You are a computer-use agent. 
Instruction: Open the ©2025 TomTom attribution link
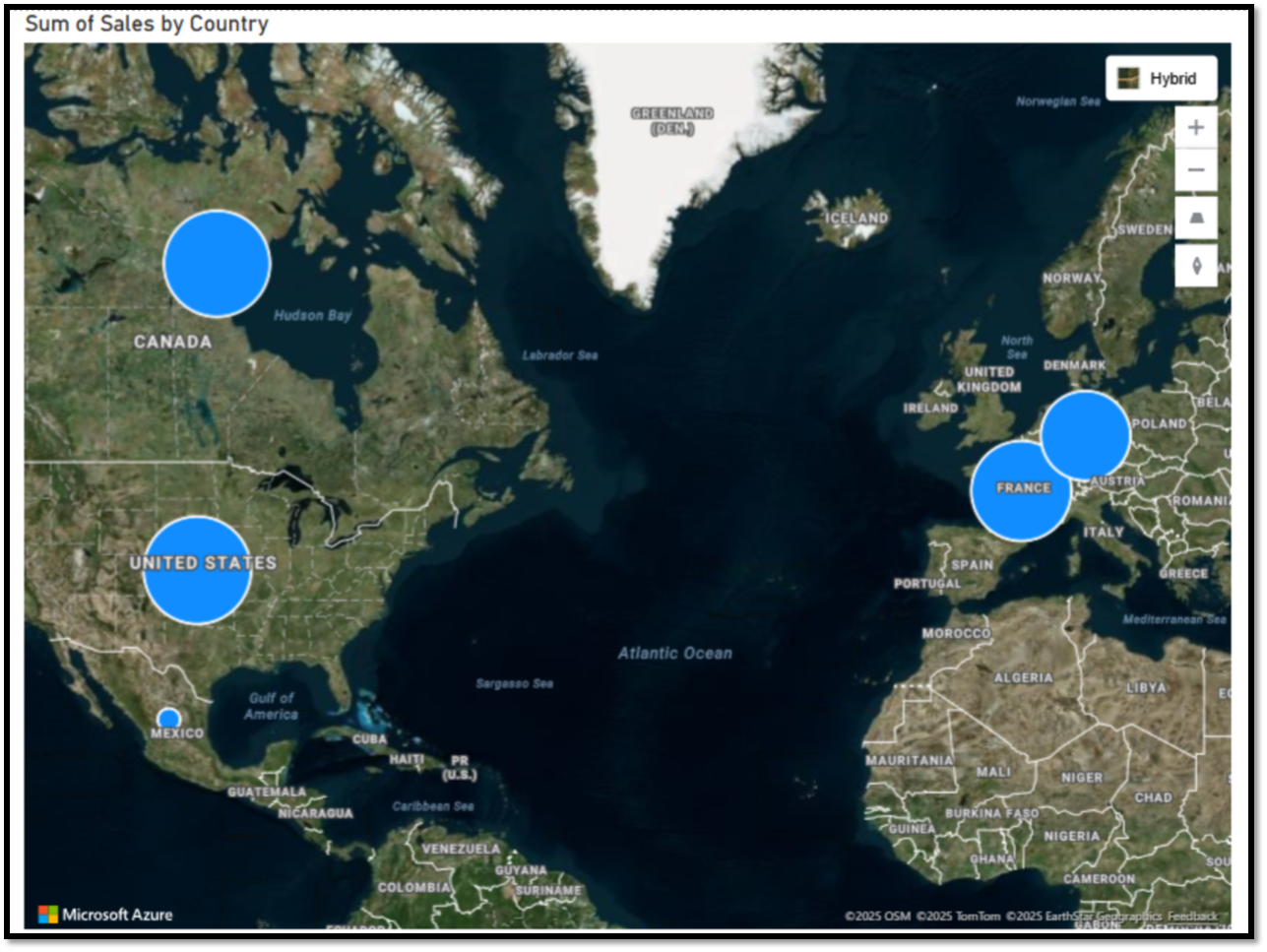(x=958, y=917)
